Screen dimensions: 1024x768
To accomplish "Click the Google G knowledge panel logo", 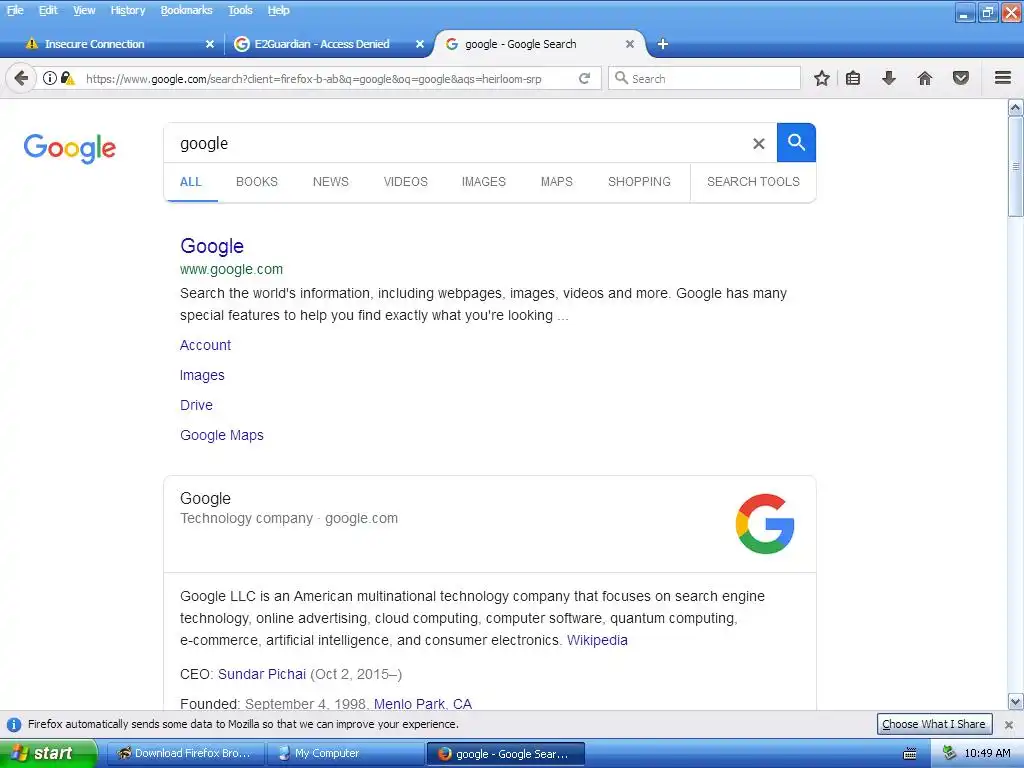I will pyautogui.click(x=765, y=524).
